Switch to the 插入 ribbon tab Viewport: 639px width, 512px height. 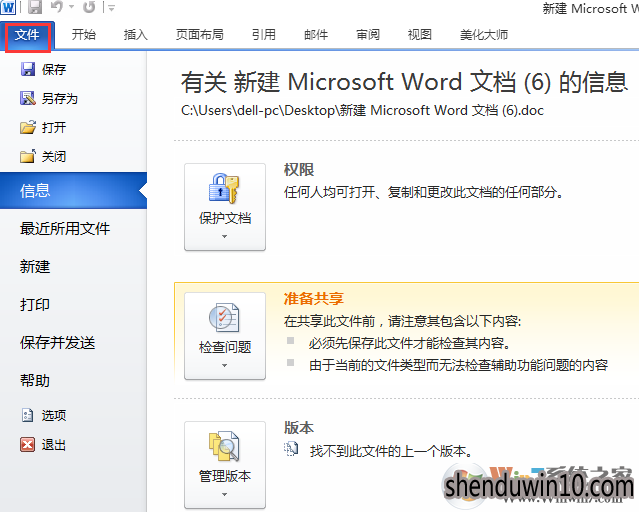tap(136, 35)
